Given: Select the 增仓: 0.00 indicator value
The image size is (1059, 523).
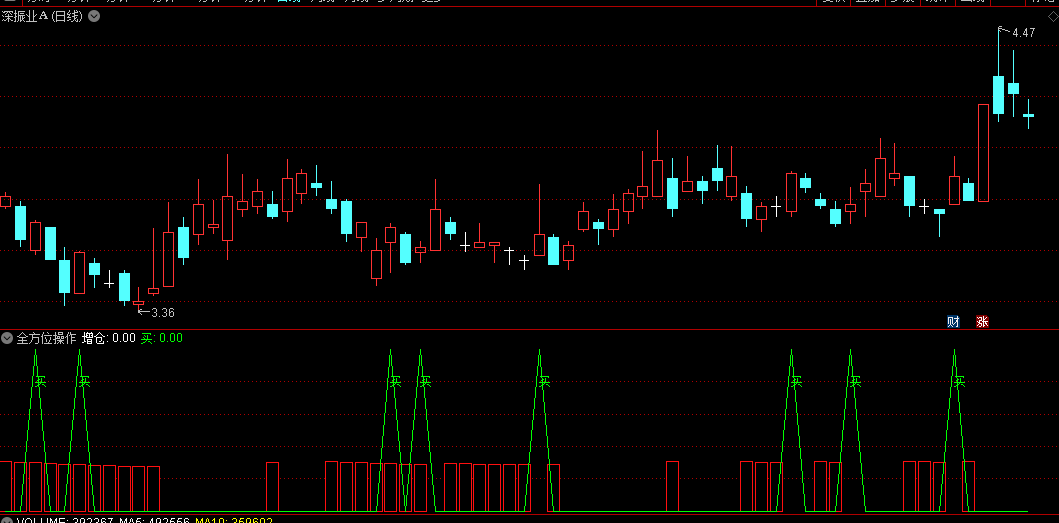Looking at the screenshot, I should (x=109, y=338).
